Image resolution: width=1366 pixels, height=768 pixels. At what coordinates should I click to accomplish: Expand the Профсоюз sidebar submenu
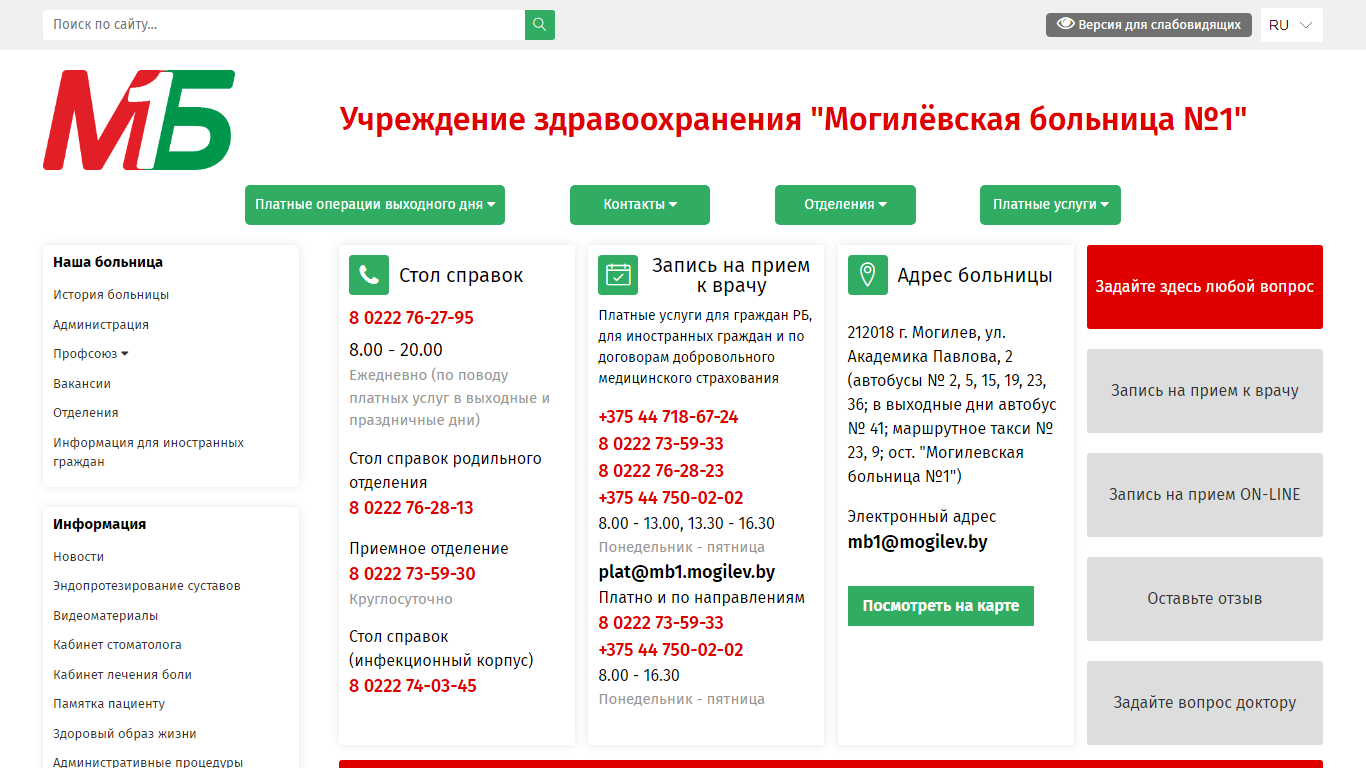[91, 354]
